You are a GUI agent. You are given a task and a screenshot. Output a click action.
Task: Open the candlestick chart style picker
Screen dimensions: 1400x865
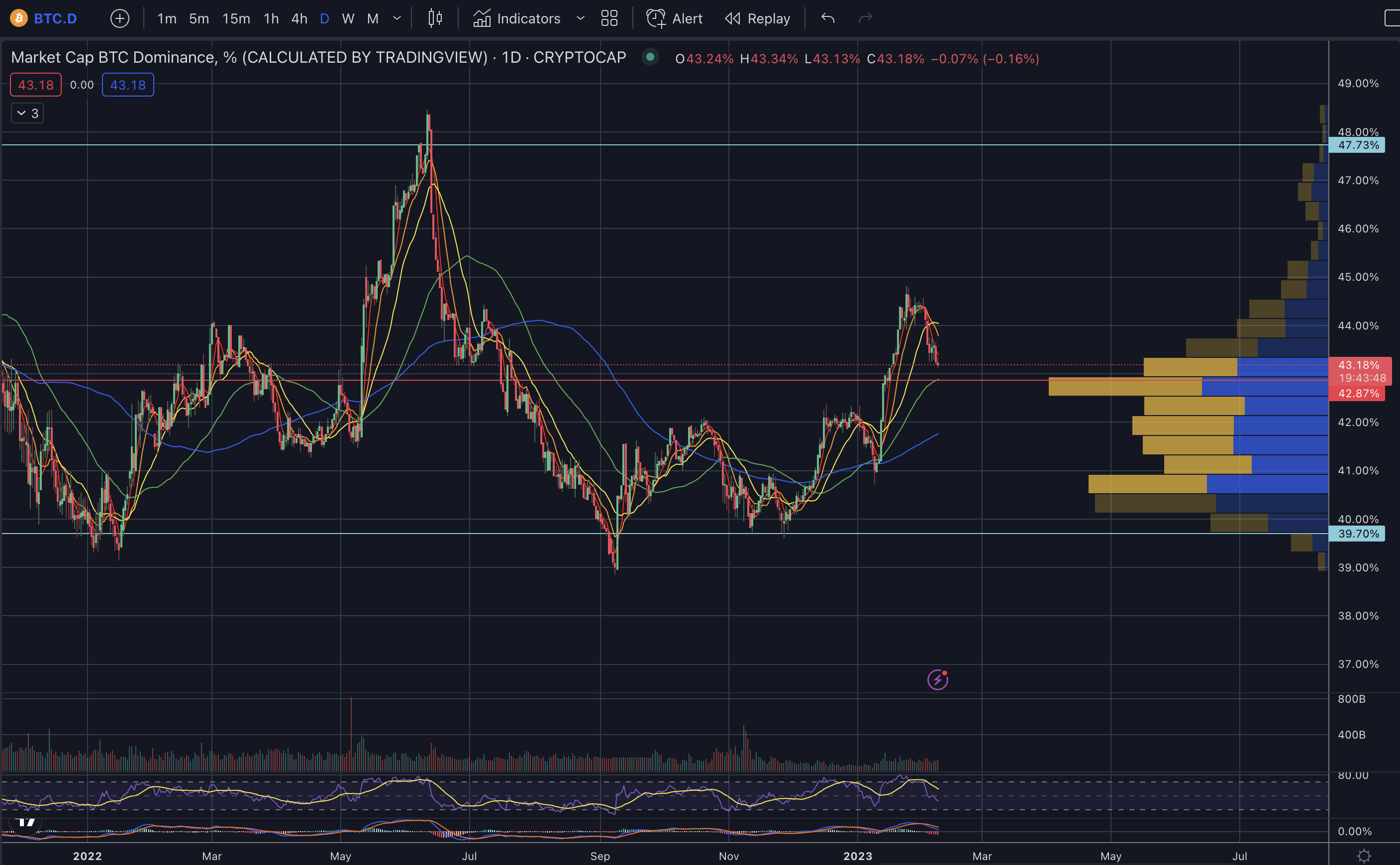coord(435,19)
